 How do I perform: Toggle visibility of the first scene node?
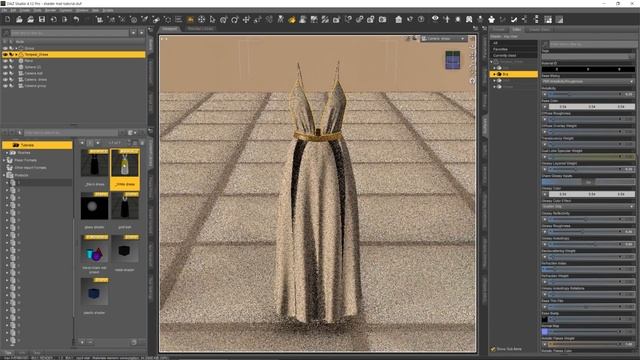pos(5,48)
